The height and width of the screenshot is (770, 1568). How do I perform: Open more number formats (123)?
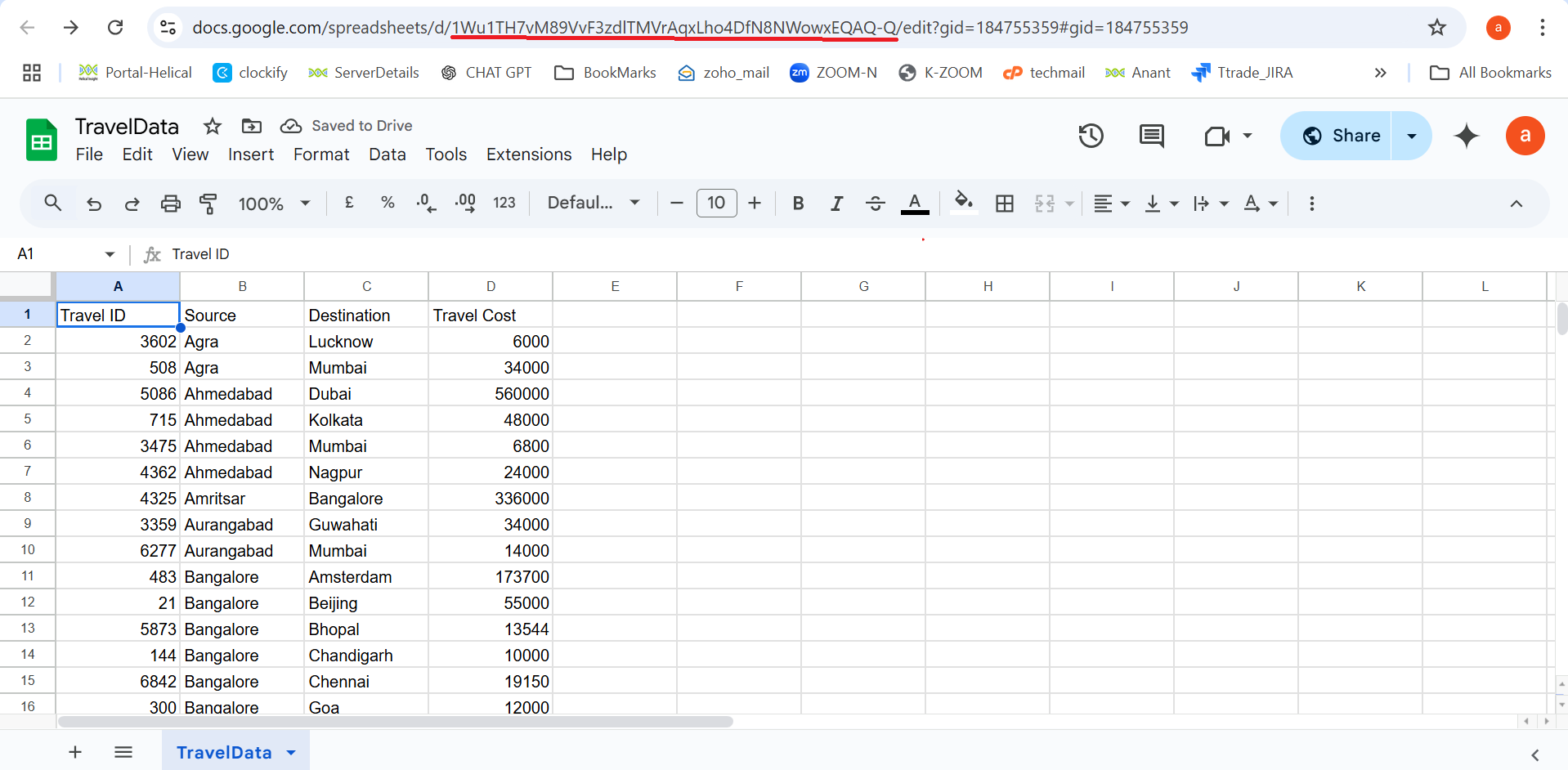(504, 203)
